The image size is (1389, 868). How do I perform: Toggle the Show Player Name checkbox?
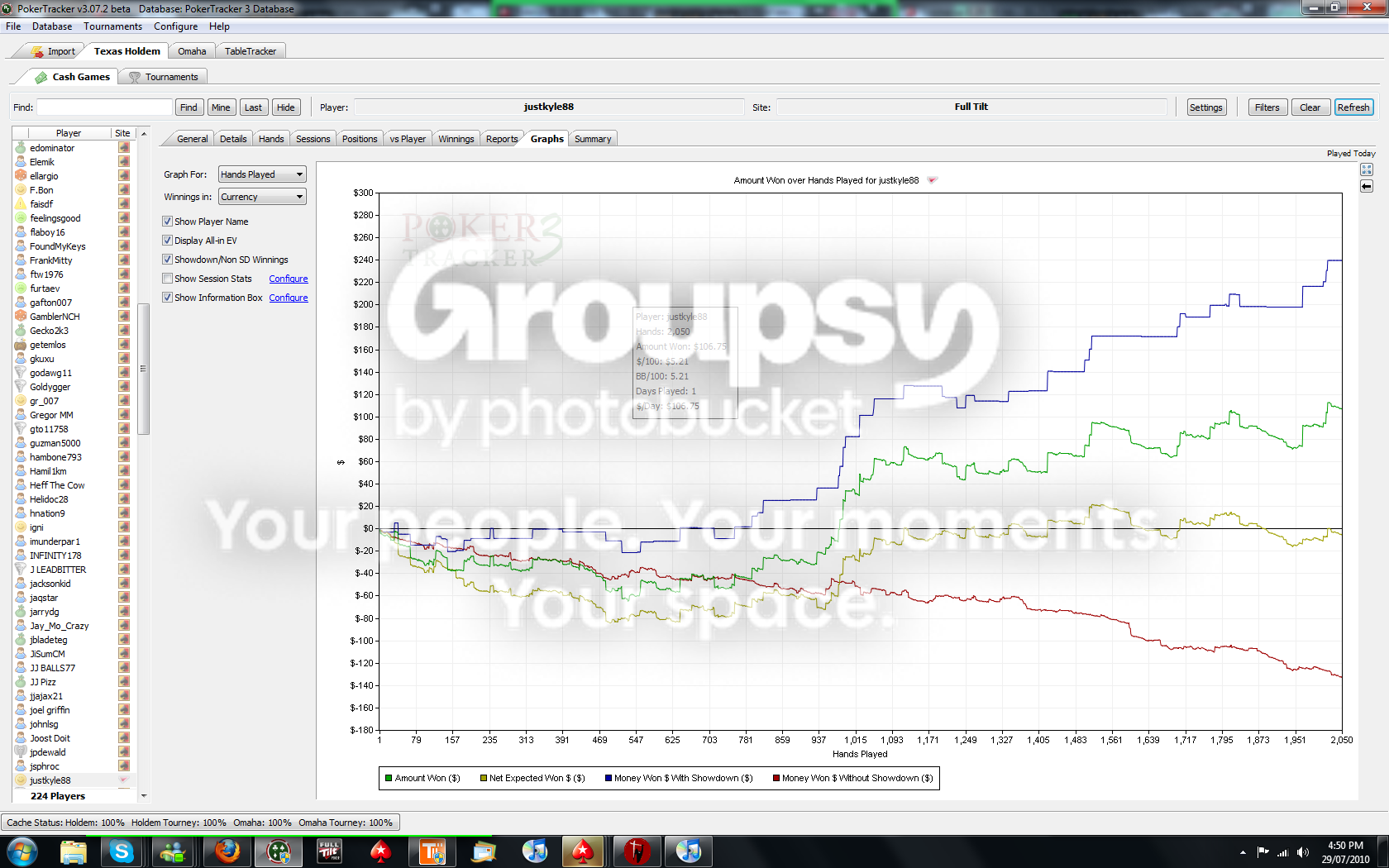pos(167,222)
